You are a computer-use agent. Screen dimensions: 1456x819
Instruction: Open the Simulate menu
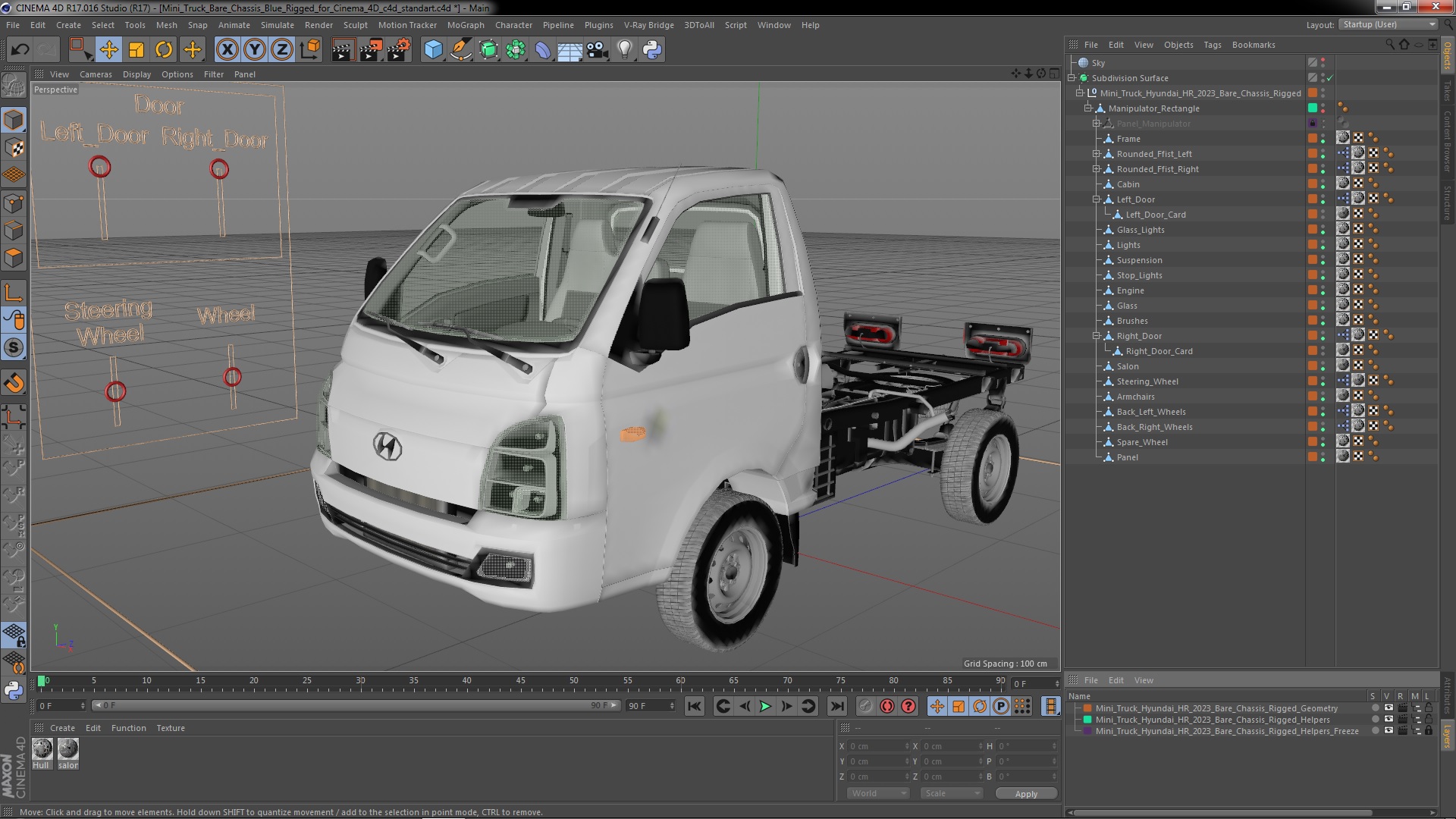(x=278, y=25)
